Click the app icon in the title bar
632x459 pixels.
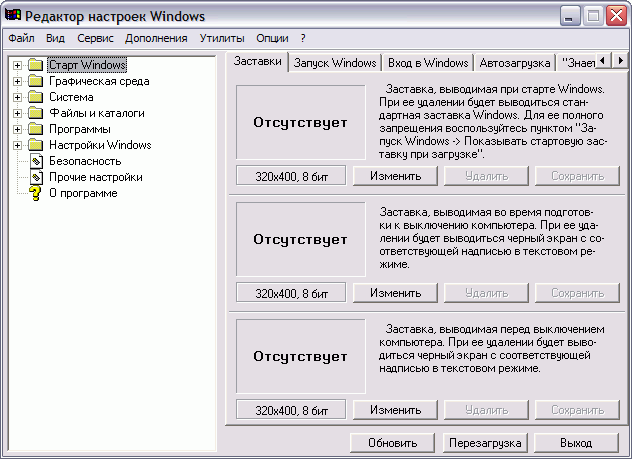click(x=12, y=15)
